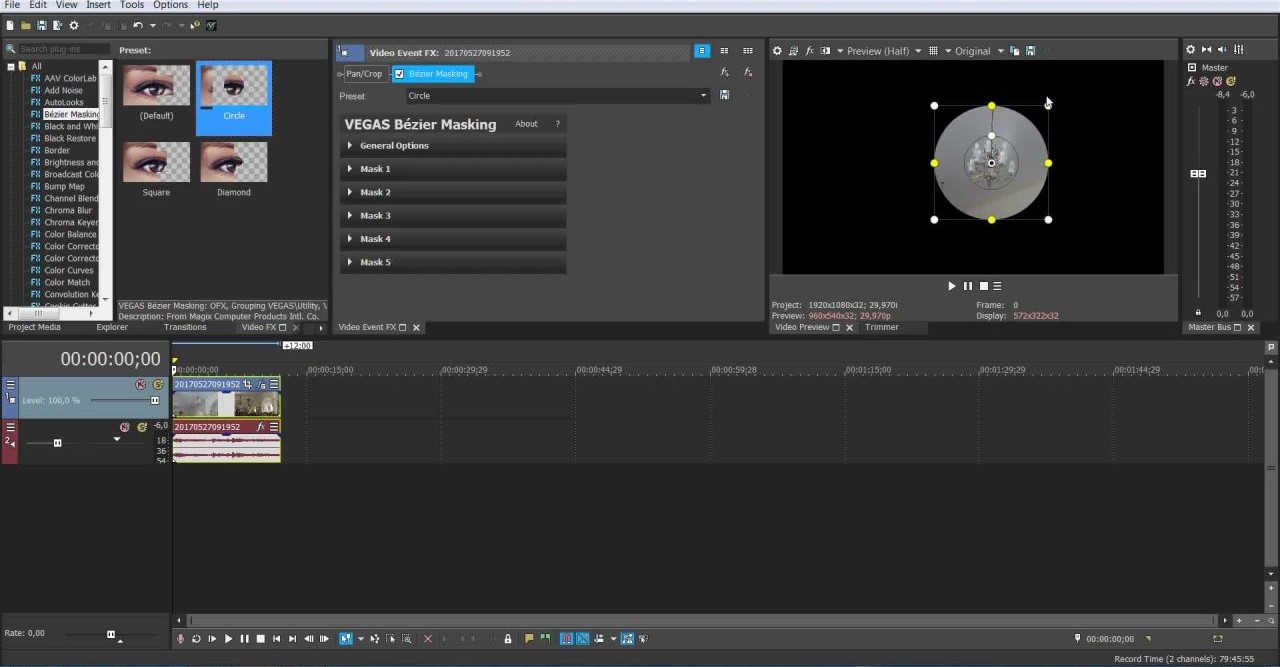The width and height of the screenshot is (1280, 667).
Task: Go to end of project
Action: pyautogui.click(x=293, y=638)
